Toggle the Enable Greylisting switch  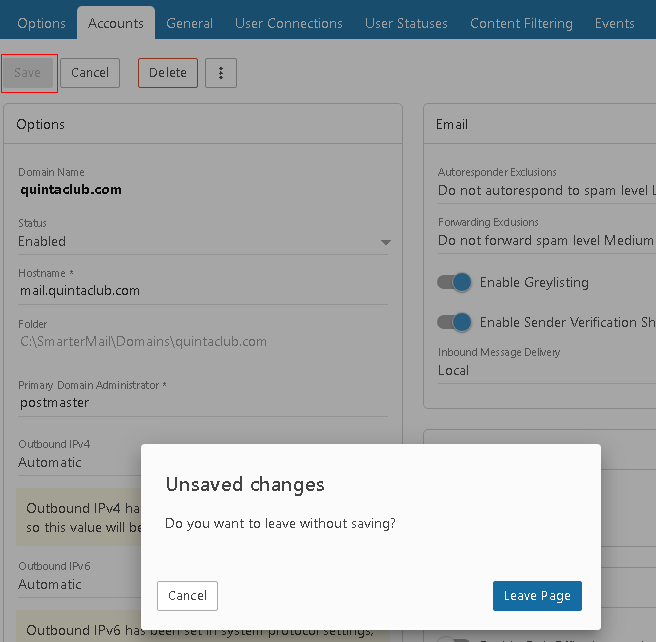coord(454,283)
